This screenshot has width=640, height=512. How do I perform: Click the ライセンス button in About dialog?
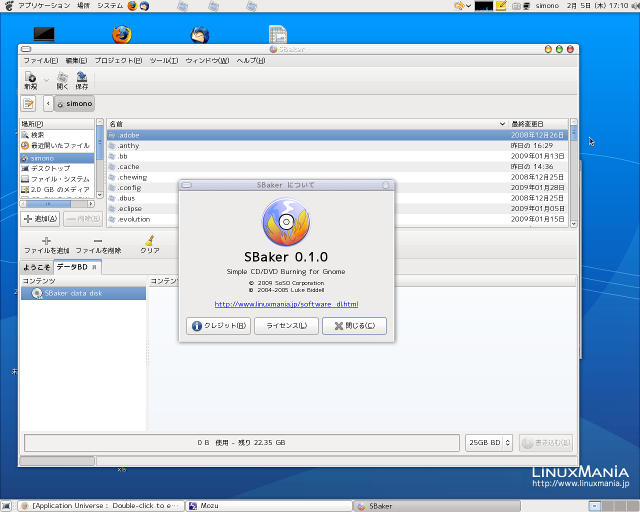tap(286, 326)
